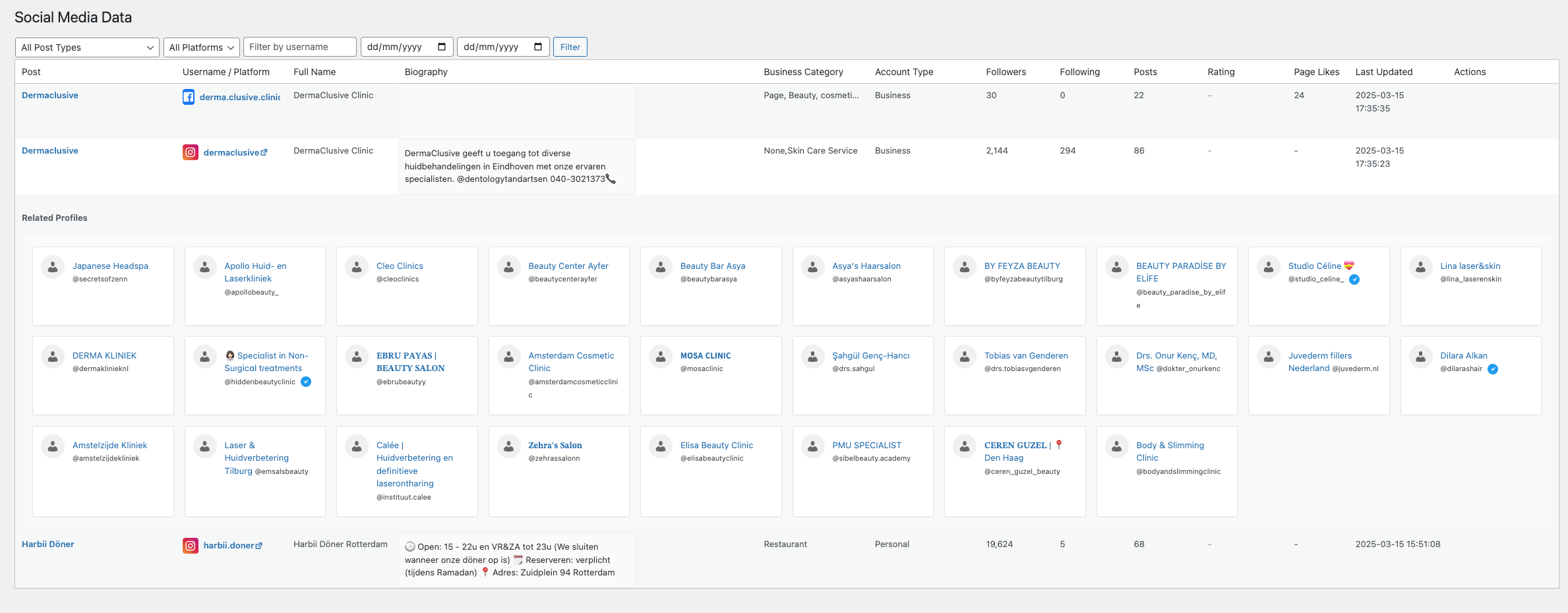Click the MOSA CLINIC profile avatar icon

pyautogui.click(x=661, y=357)
